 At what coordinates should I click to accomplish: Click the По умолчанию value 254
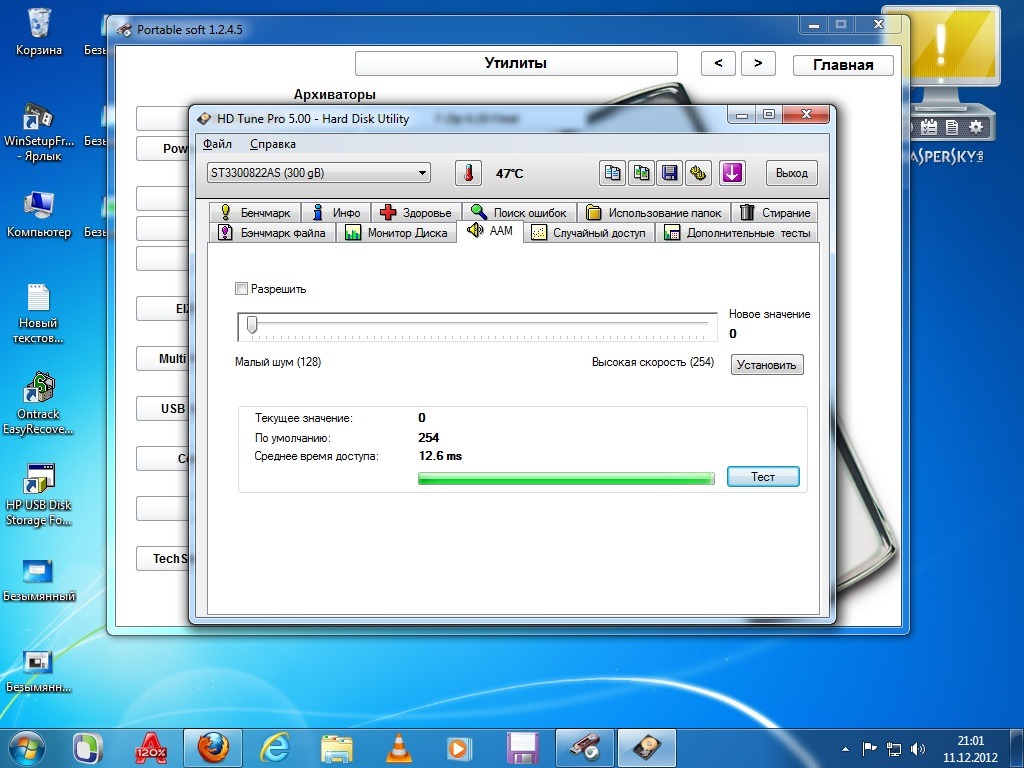coord(428,438)
